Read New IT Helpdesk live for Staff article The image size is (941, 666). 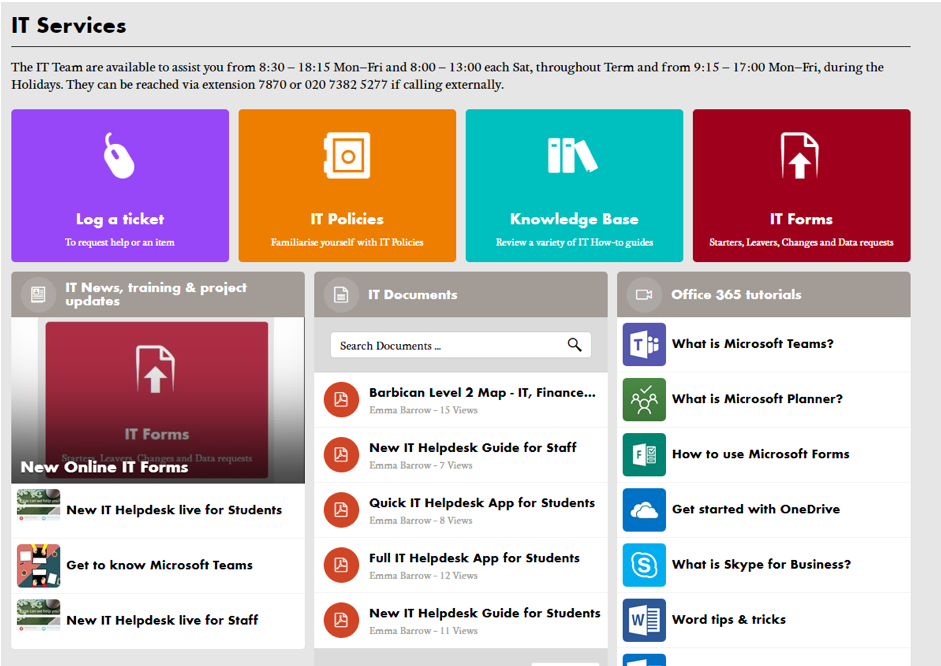[x=162, y=620]
